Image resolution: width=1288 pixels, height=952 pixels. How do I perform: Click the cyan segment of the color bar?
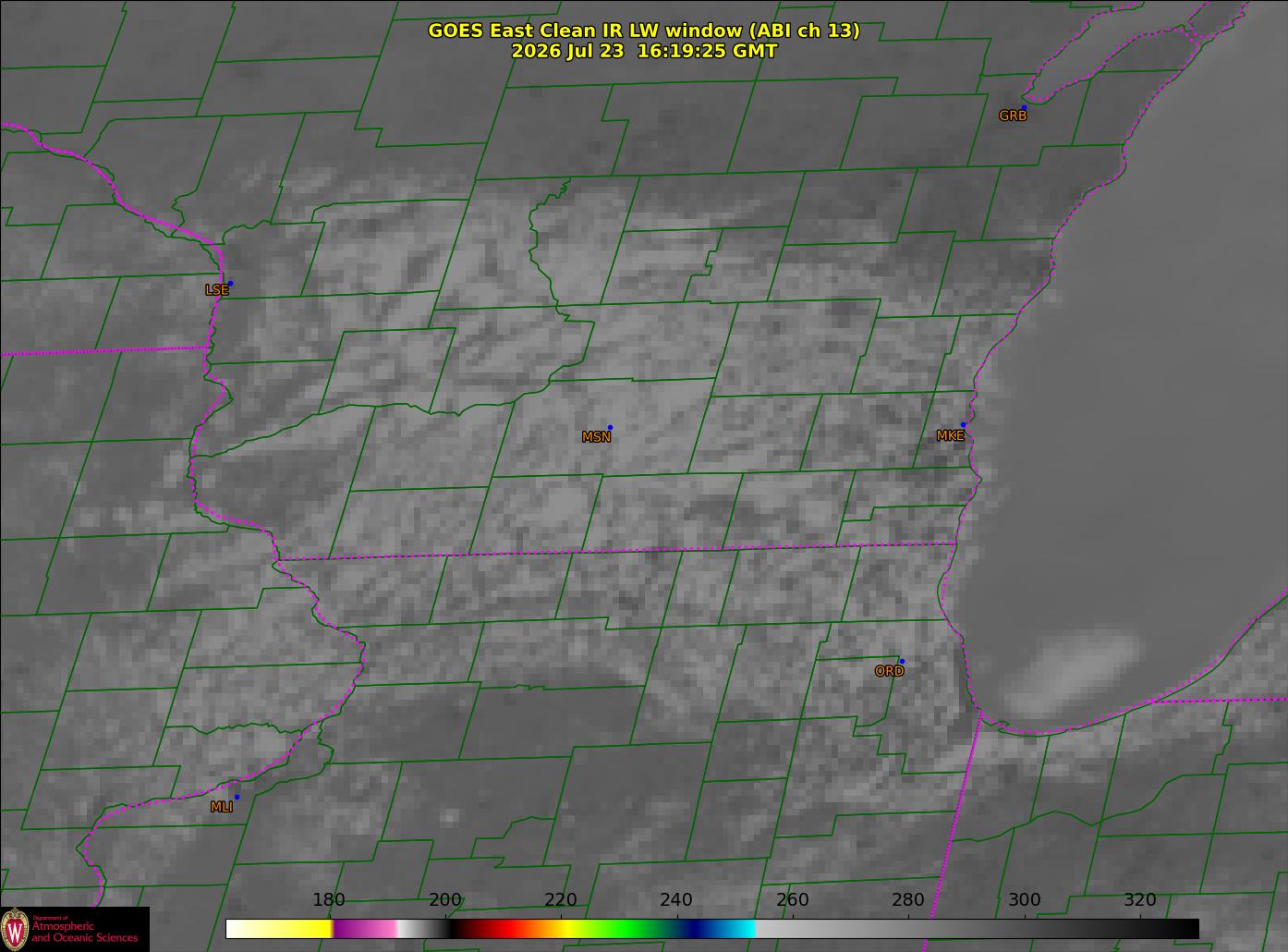[x=736, y=928]
